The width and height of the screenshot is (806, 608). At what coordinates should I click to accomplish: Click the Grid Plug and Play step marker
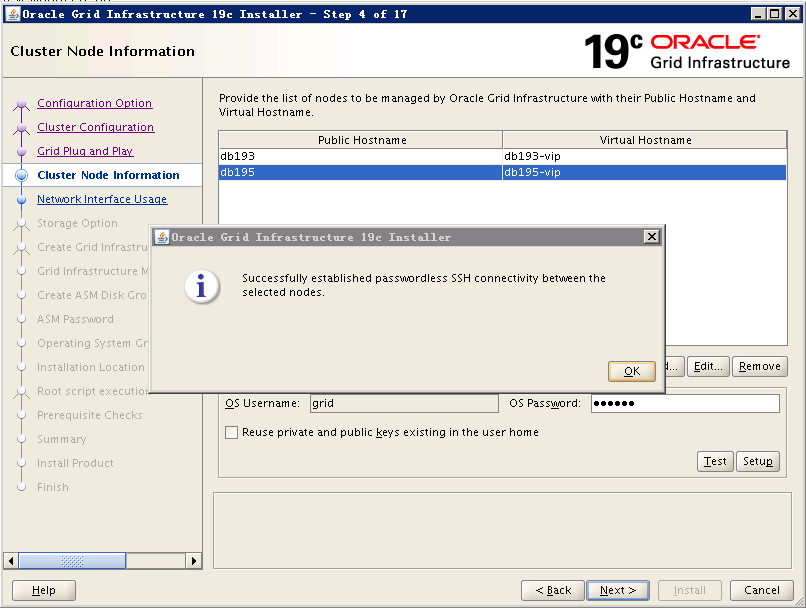click(22, 152)
